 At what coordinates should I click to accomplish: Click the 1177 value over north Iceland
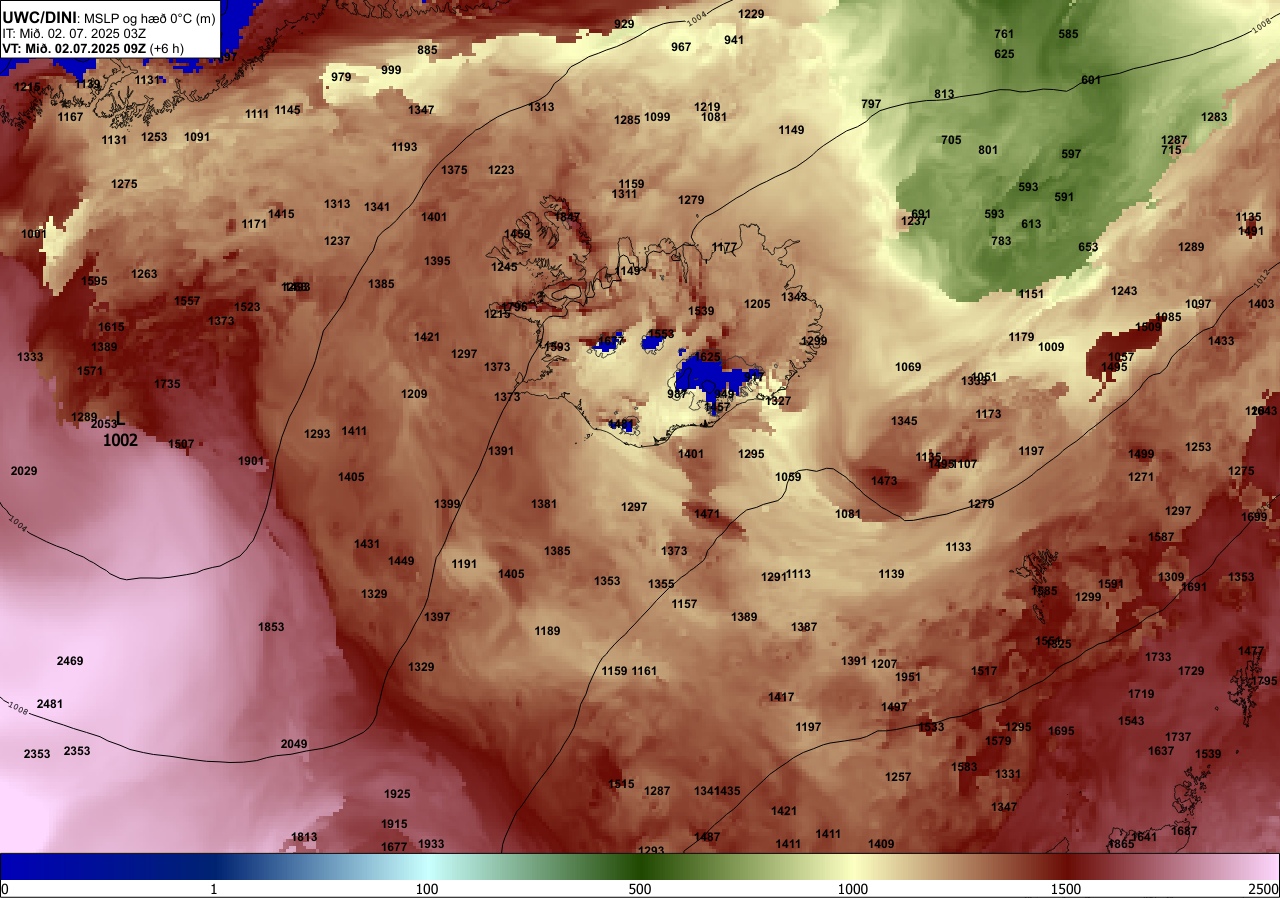(x=724, y=247)
